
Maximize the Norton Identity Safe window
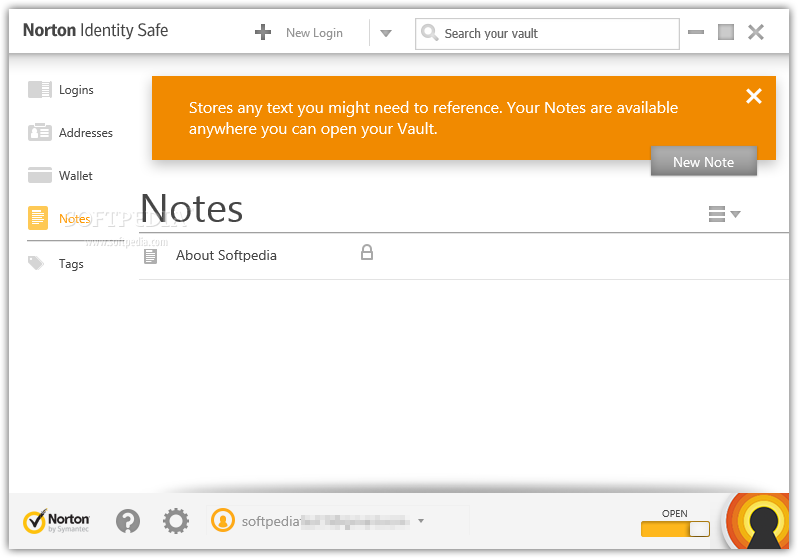tap(726, 32)
